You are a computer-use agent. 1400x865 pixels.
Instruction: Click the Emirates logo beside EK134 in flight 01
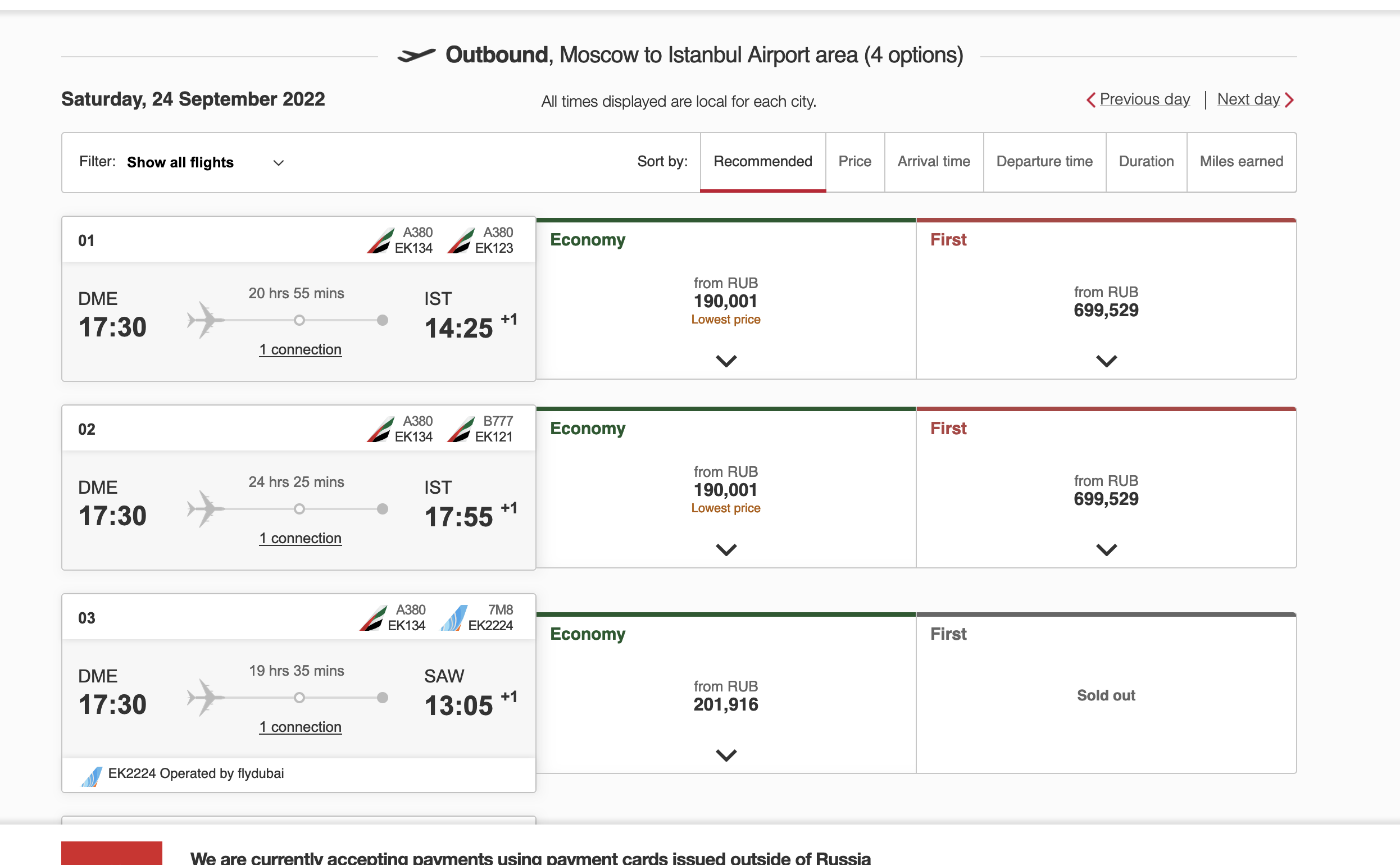[x=380, y=240]
